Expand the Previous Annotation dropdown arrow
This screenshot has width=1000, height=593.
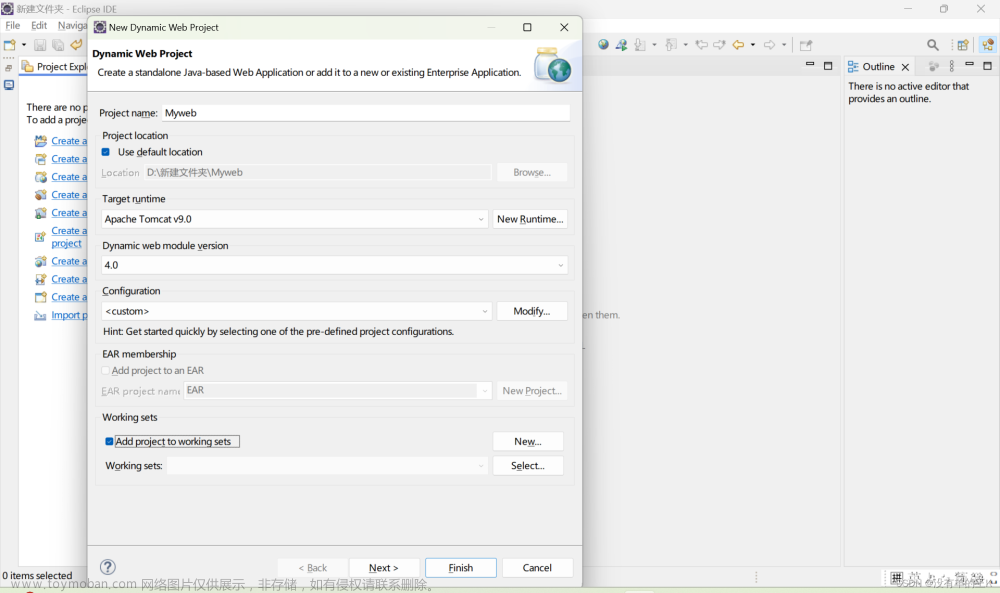click(686, 45)
